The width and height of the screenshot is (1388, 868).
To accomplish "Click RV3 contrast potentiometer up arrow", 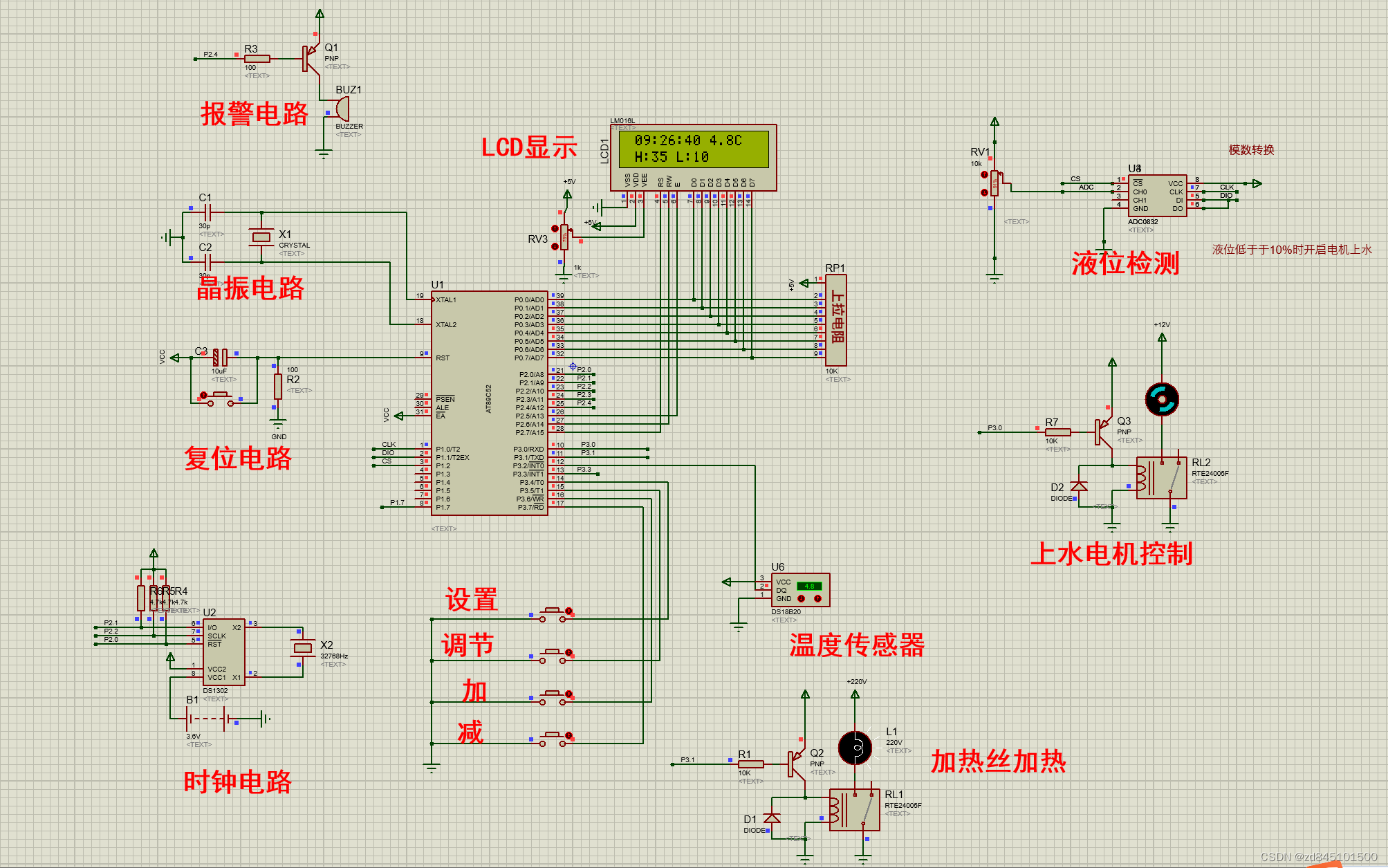I will [x=555, y=229].
